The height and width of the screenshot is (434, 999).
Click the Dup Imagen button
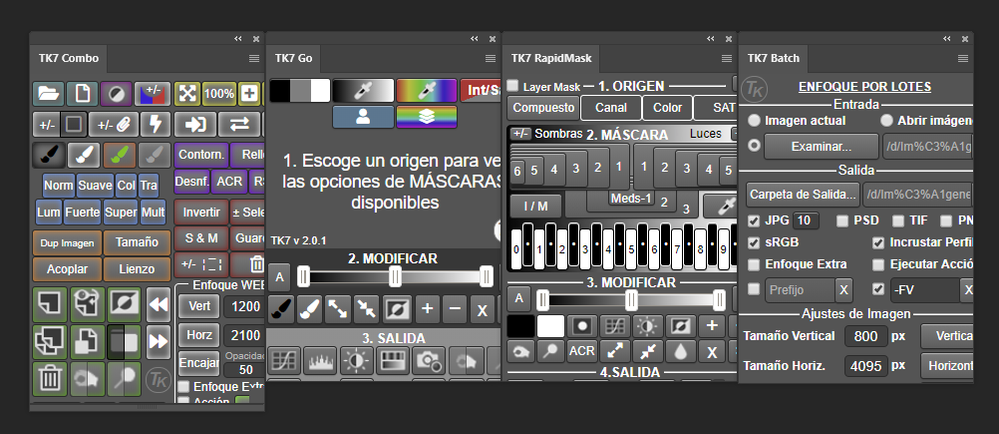[x=67, y=243]
